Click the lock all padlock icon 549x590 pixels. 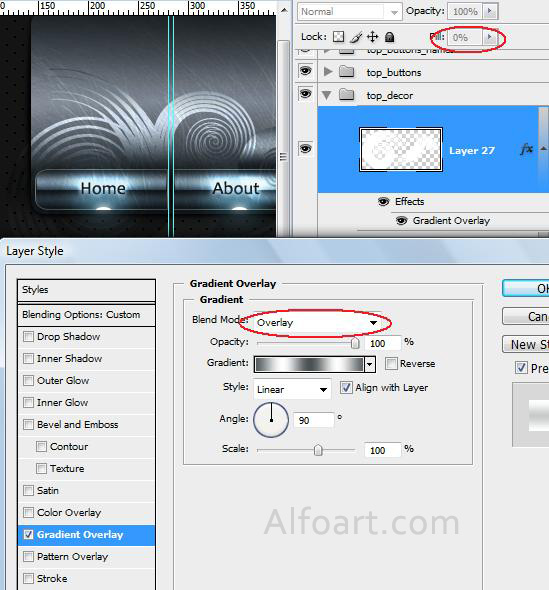(389, 37)
